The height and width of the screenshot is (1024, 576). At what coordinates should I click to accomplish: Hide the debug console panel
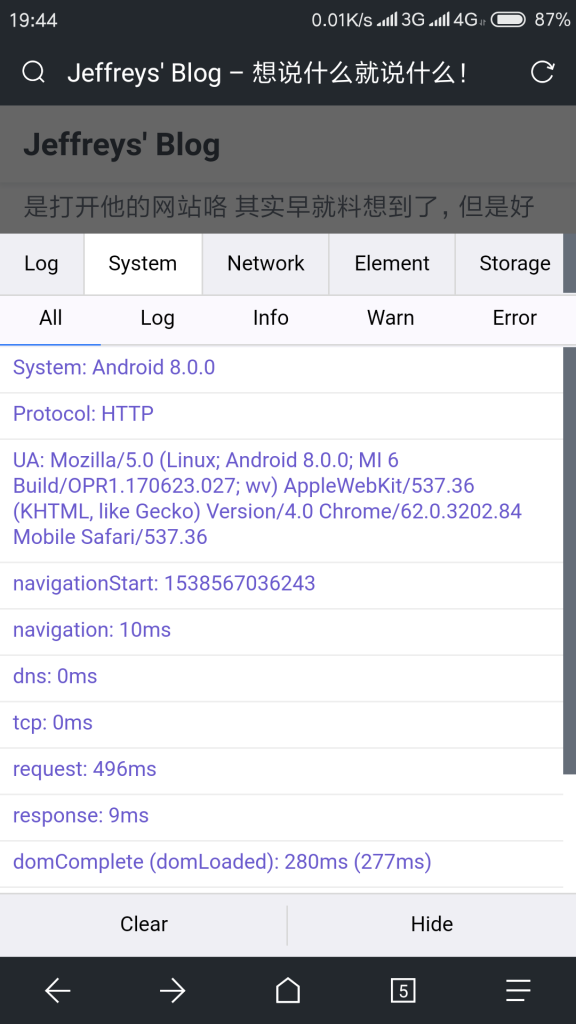431,923
